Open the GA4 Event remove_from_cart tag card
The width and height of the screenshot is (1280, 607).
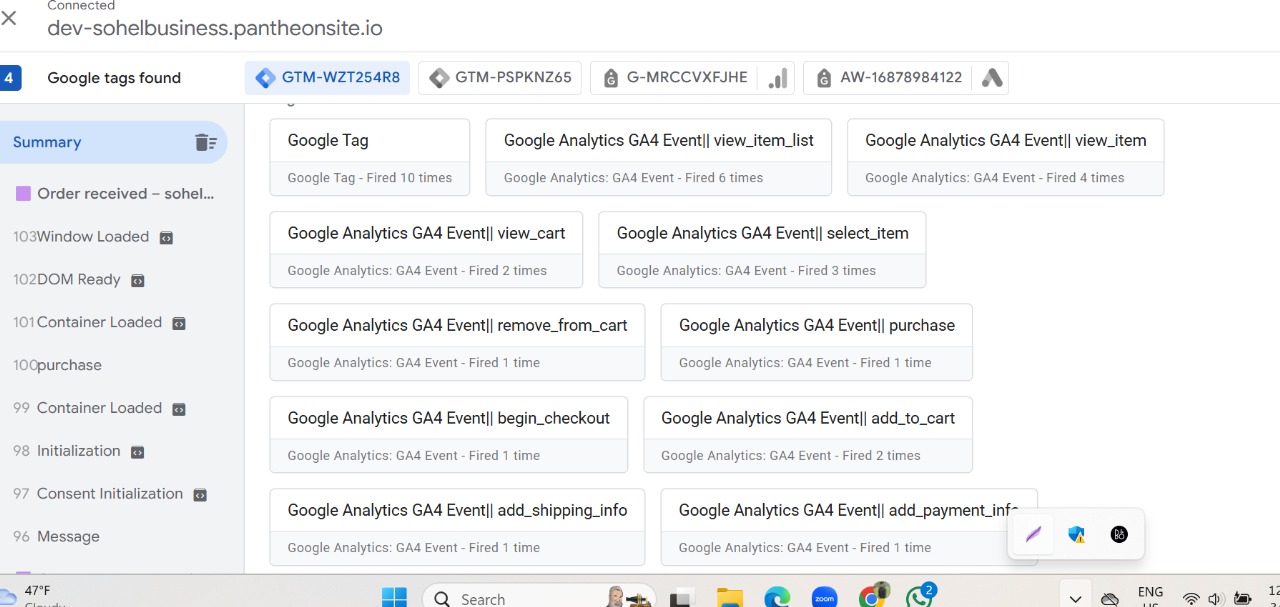pos(457,342)
